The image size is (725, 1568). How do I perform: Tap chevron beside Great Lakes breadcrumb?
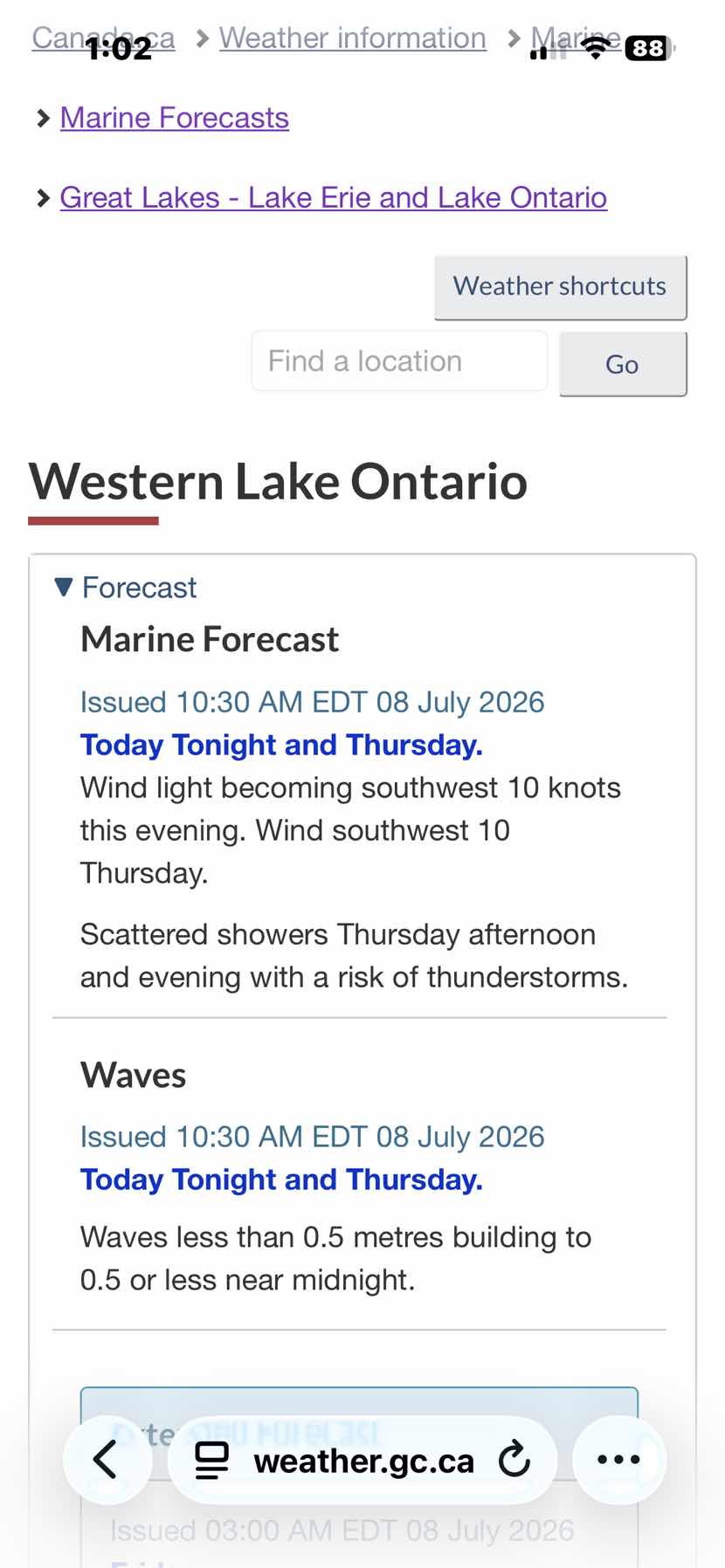tap(43, 198)
